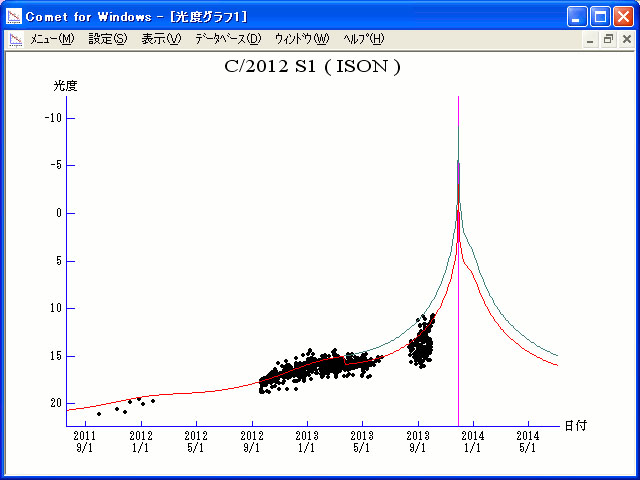Close the inner 光度グラフ1 child window
Viewport: 640px width, 480px height.
(627, 40)
